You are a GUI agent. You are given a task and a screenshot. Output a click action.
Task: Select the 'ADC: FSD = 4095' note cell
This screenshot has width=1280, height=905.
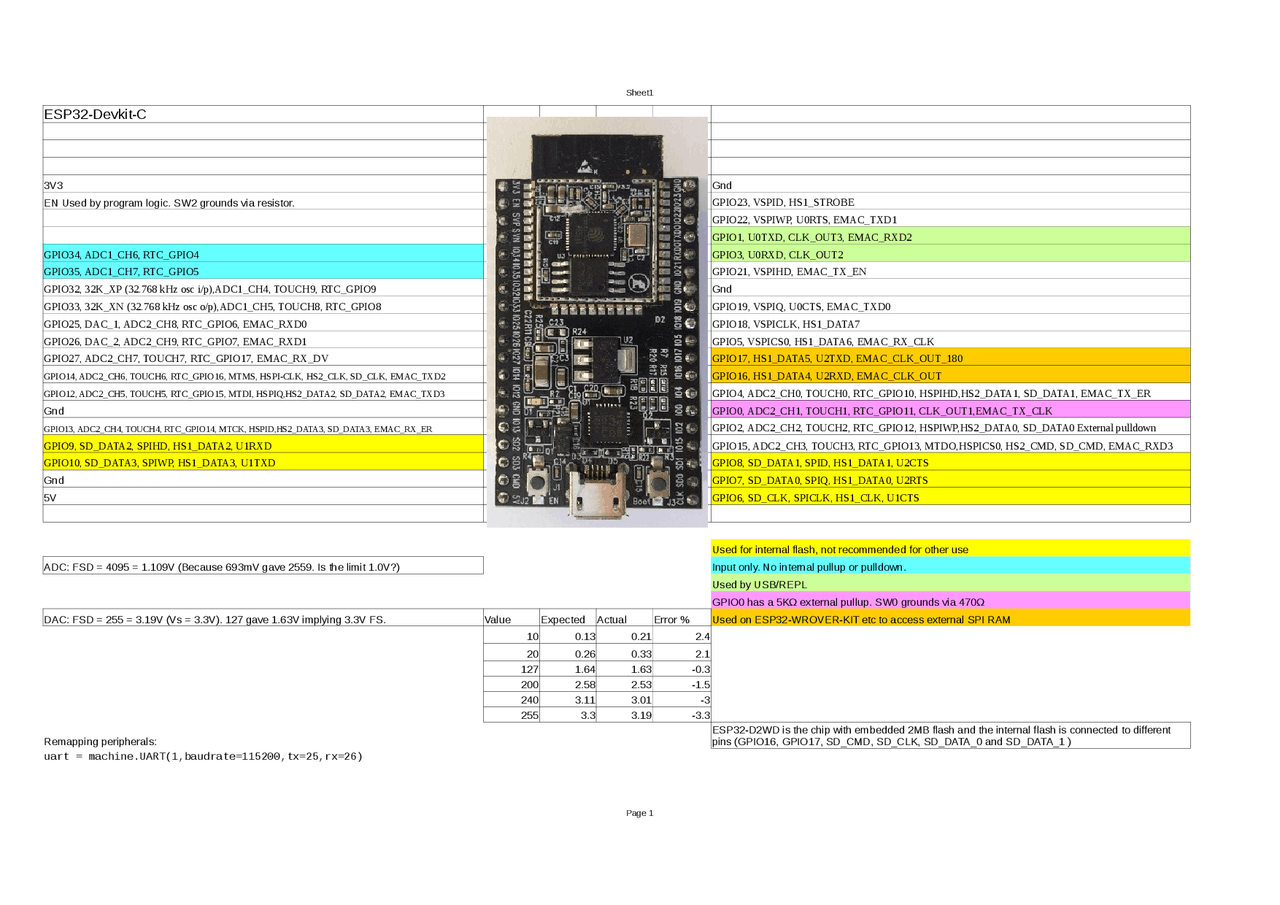tap(263, 567)
